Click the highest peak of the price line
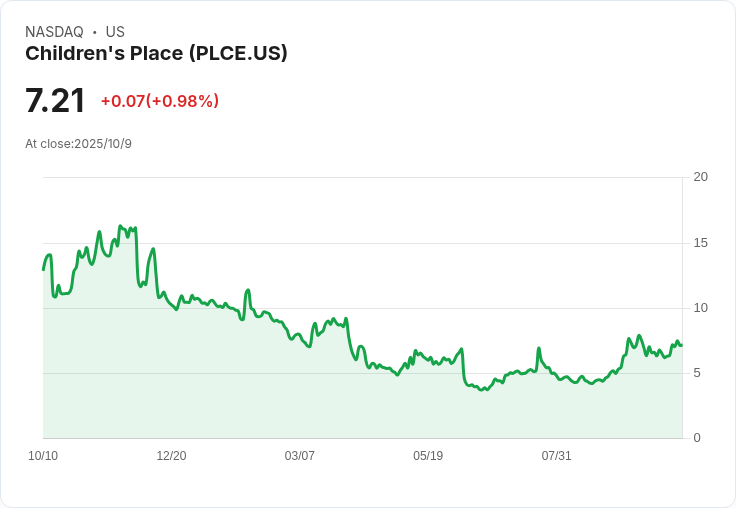 coord(120,226)
